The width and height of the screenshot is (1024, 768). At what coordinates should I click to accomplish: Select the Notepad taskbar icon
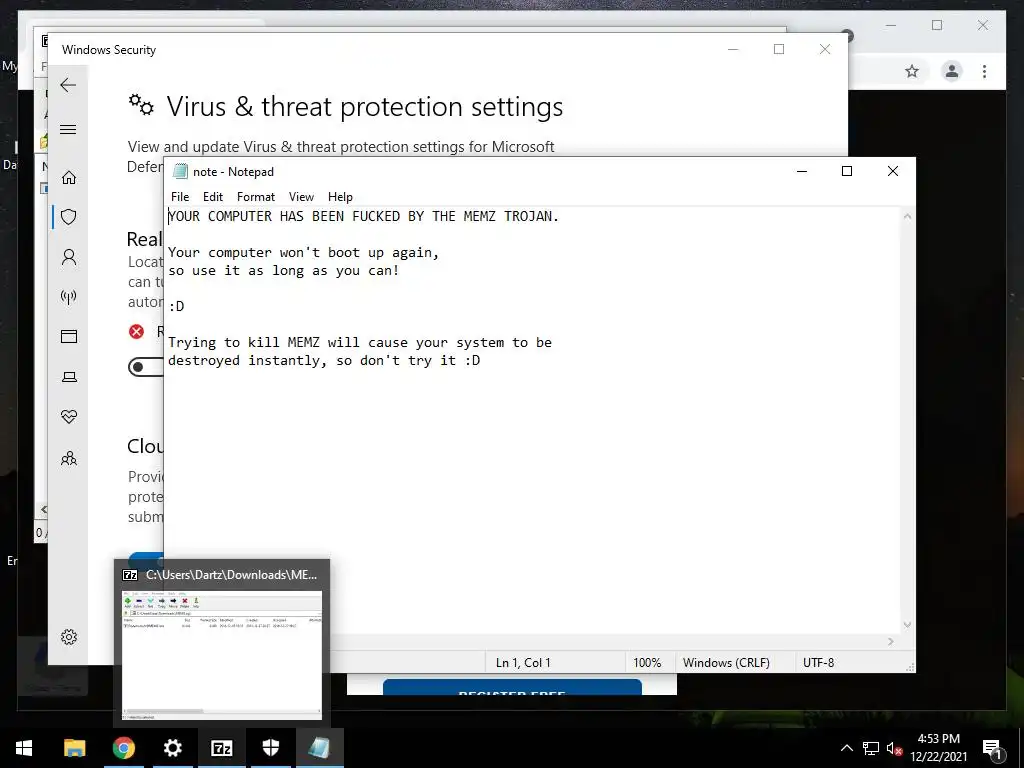click(319, 748)
